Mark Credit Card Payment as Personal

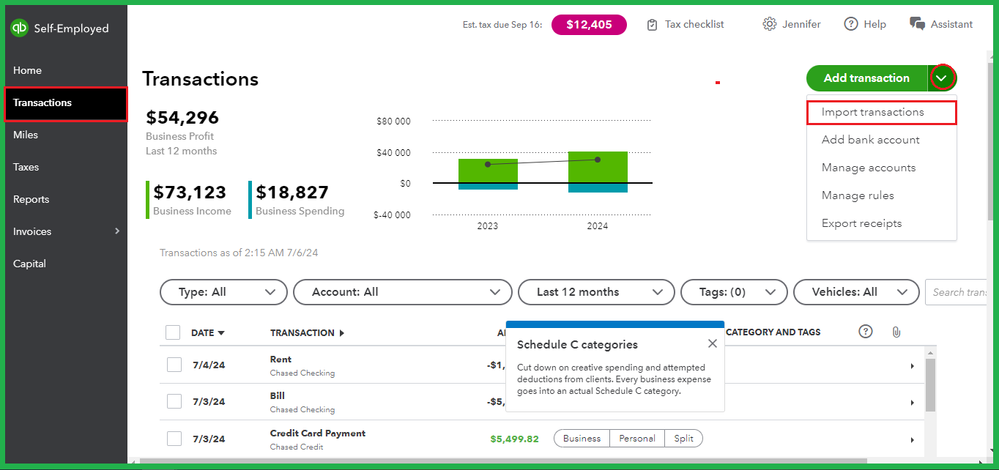coord(637,438)
